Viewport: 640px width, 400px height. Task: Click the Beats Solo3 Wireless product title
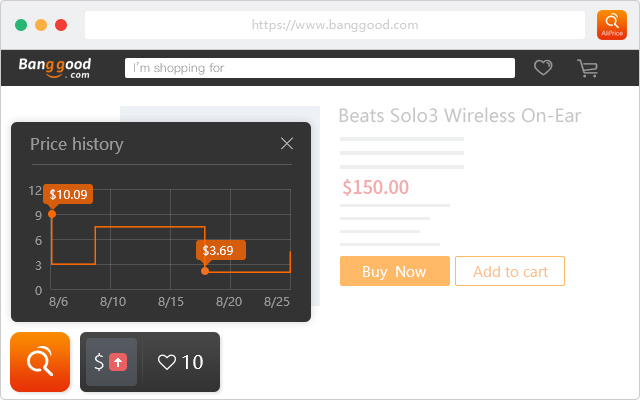coord(459,116)
